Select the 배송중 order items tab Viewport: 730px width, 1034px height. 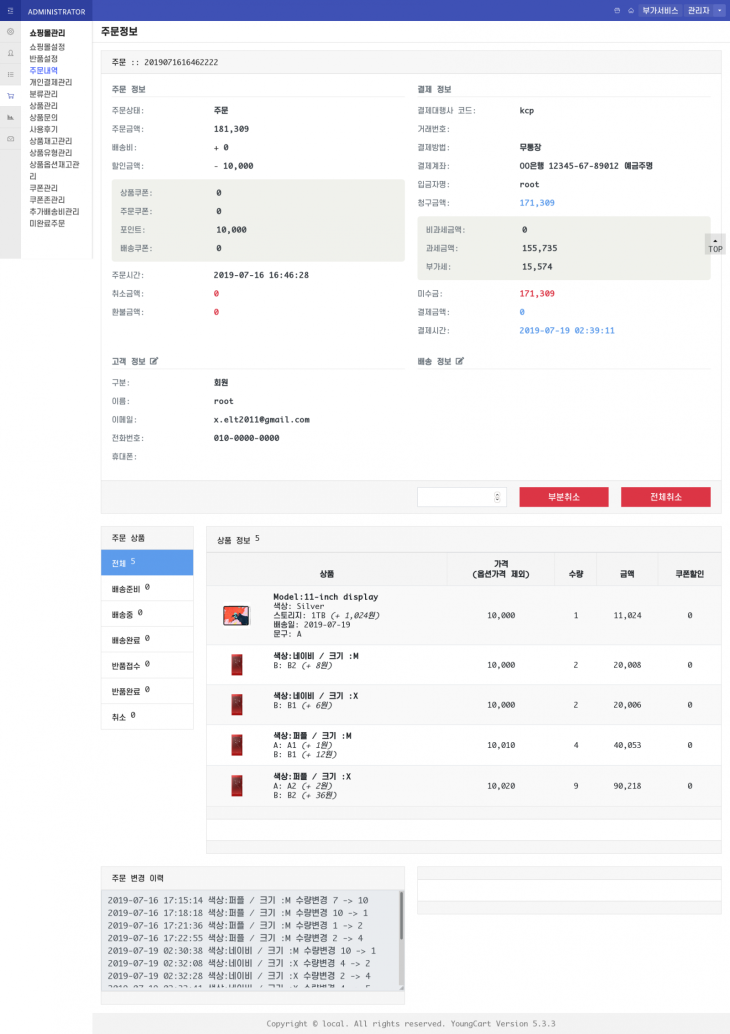[147, 614]
